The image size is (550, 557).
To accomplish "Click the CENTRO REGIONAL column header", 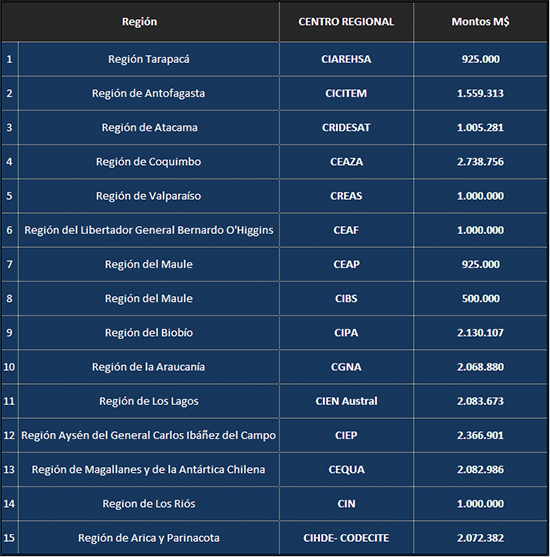I will coord(346,22).
